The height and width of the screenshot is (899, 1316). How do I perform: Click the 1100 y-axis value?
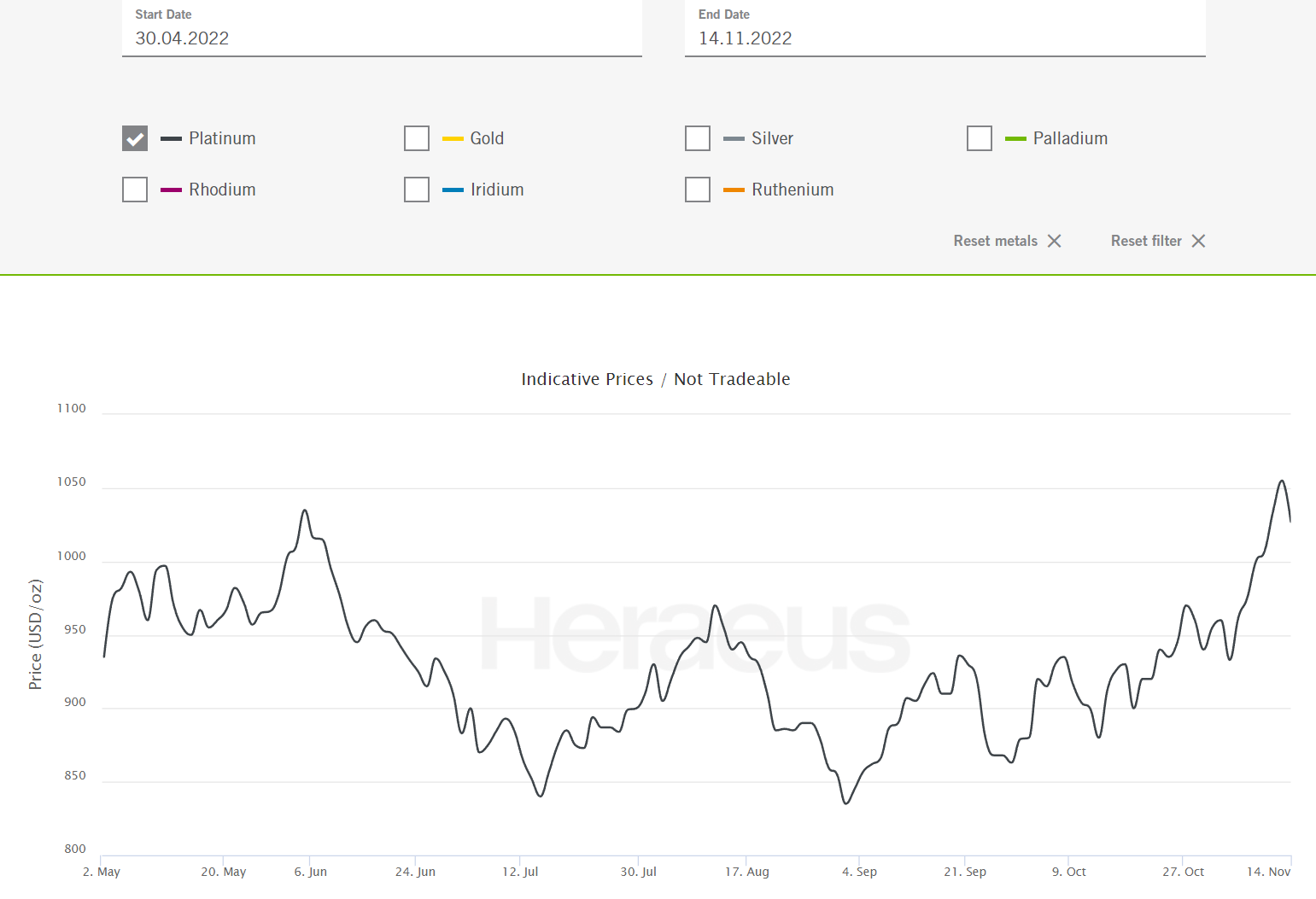tap(72, 408)
